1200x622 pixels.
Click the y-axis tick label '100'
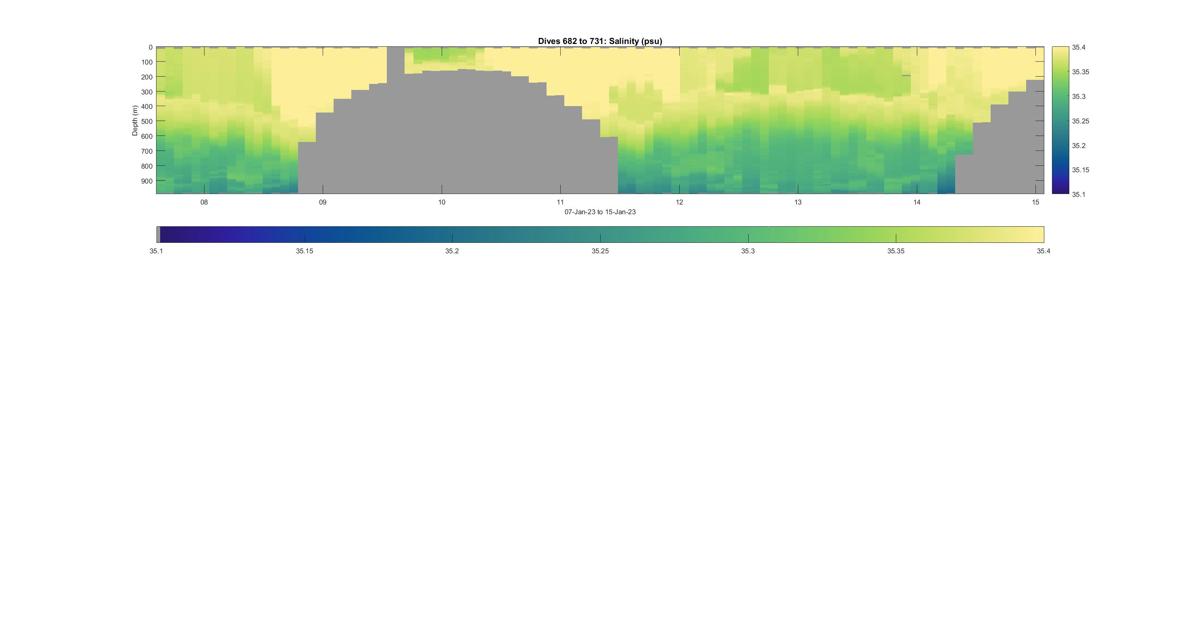(146, 62)
